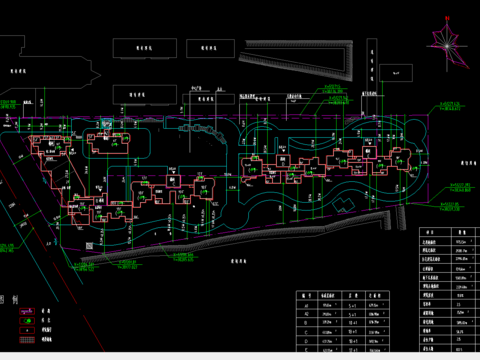Select the magenta boundary line legend symbol
The height and width of the screenshot is (360, 480).
click(x=27, y=311)
